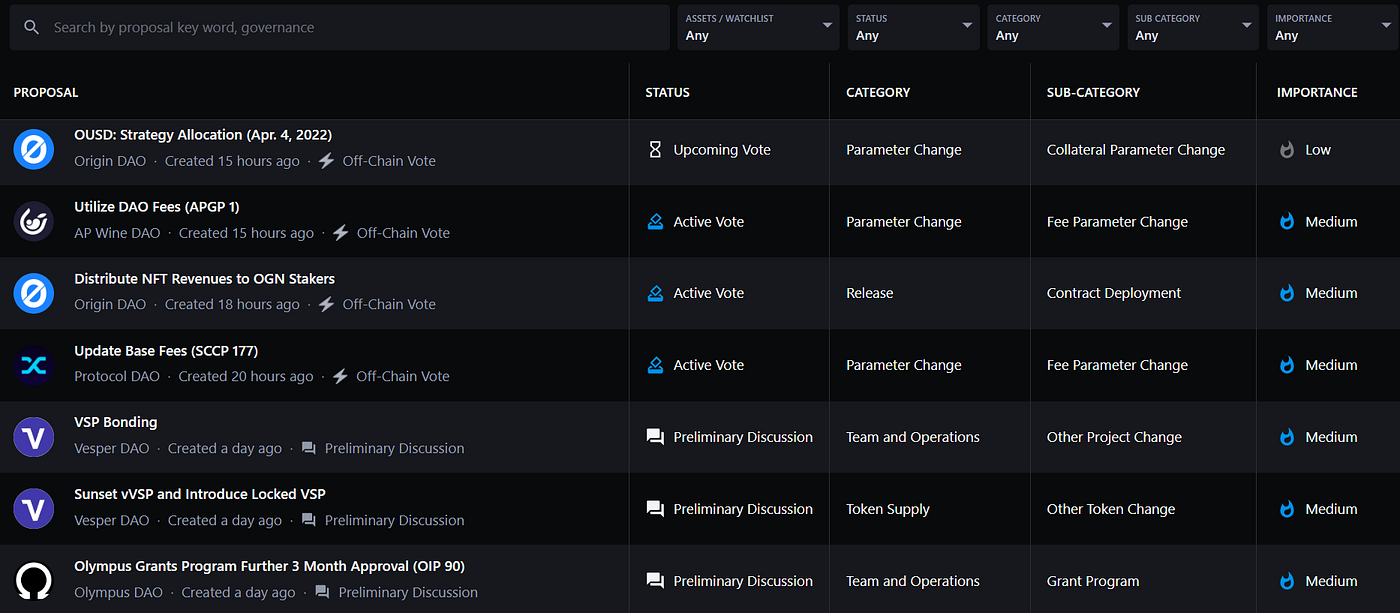Click the hourglass Upcoming Vote icon

click(x=655, y=150)
